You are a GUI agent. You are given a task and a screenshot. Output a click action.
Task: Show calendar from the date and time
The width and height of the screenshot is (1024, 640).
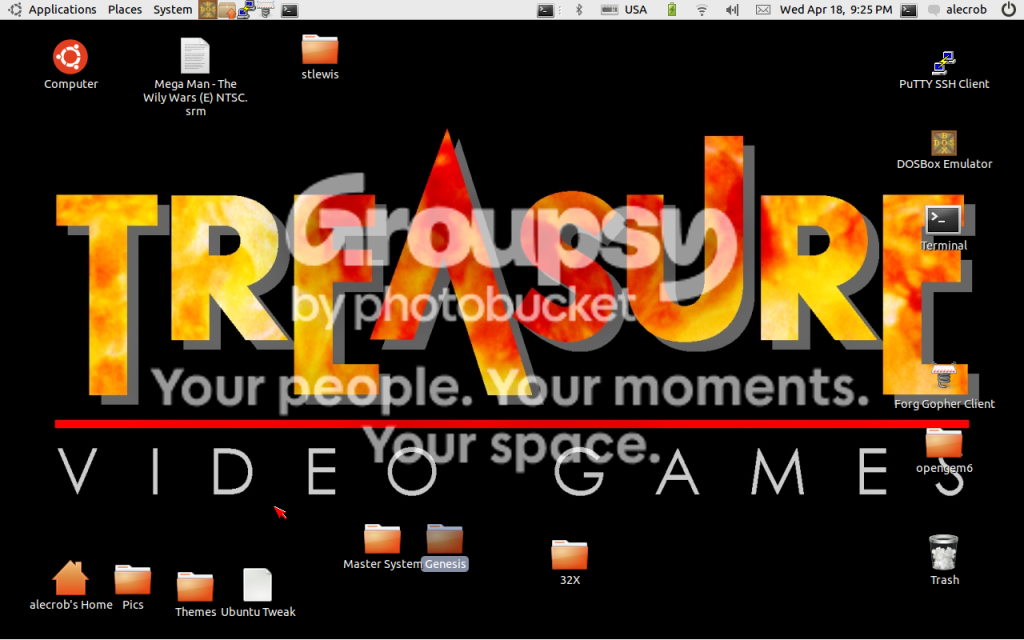pyautogui.click(x=836, y=10)
